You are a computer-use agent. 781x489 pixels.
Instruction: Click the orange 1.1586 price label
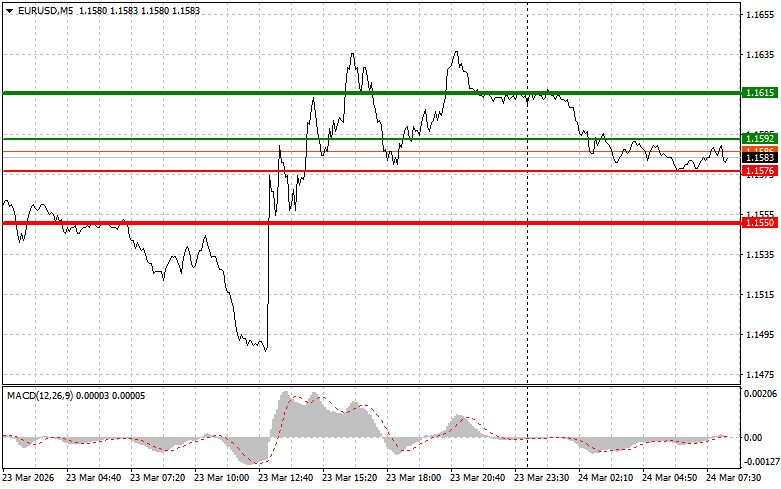pos(757,148)
